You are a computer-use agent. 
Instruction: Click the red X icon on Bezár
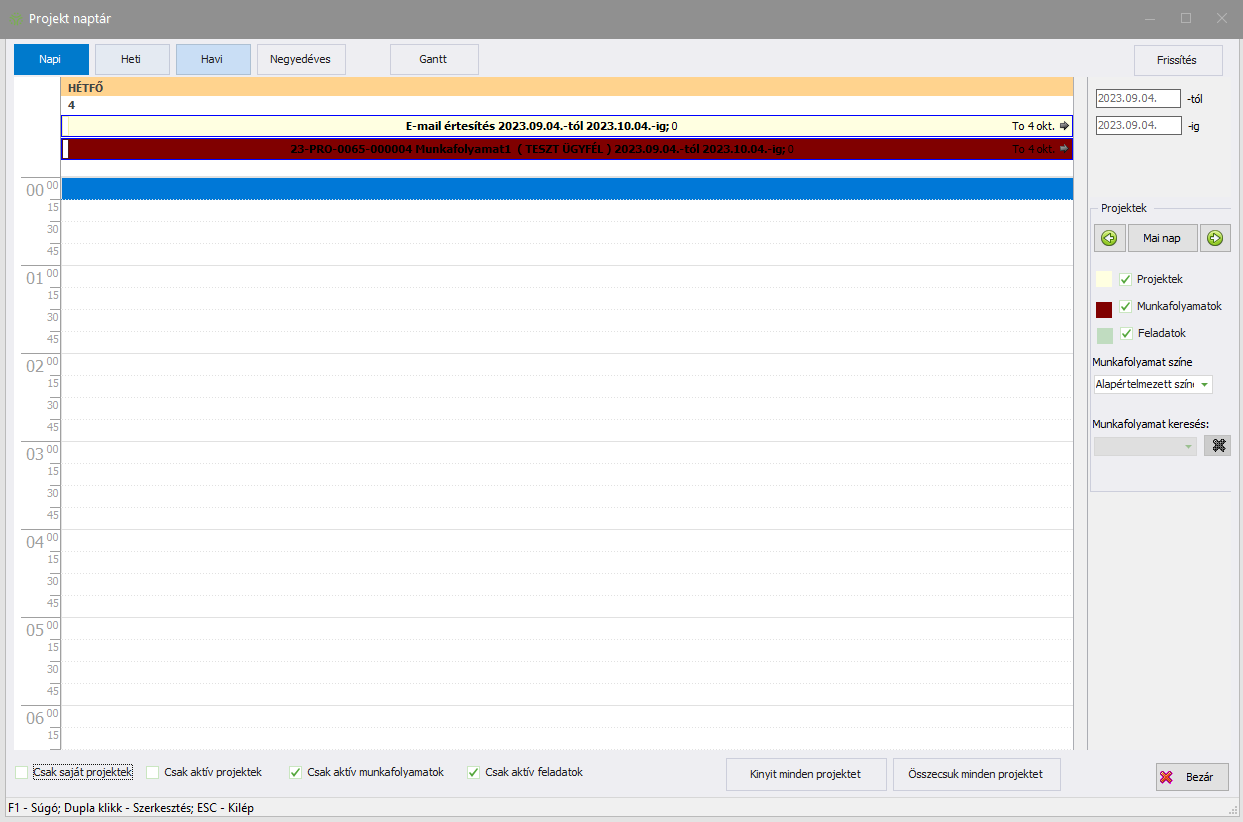(1166, 777)
